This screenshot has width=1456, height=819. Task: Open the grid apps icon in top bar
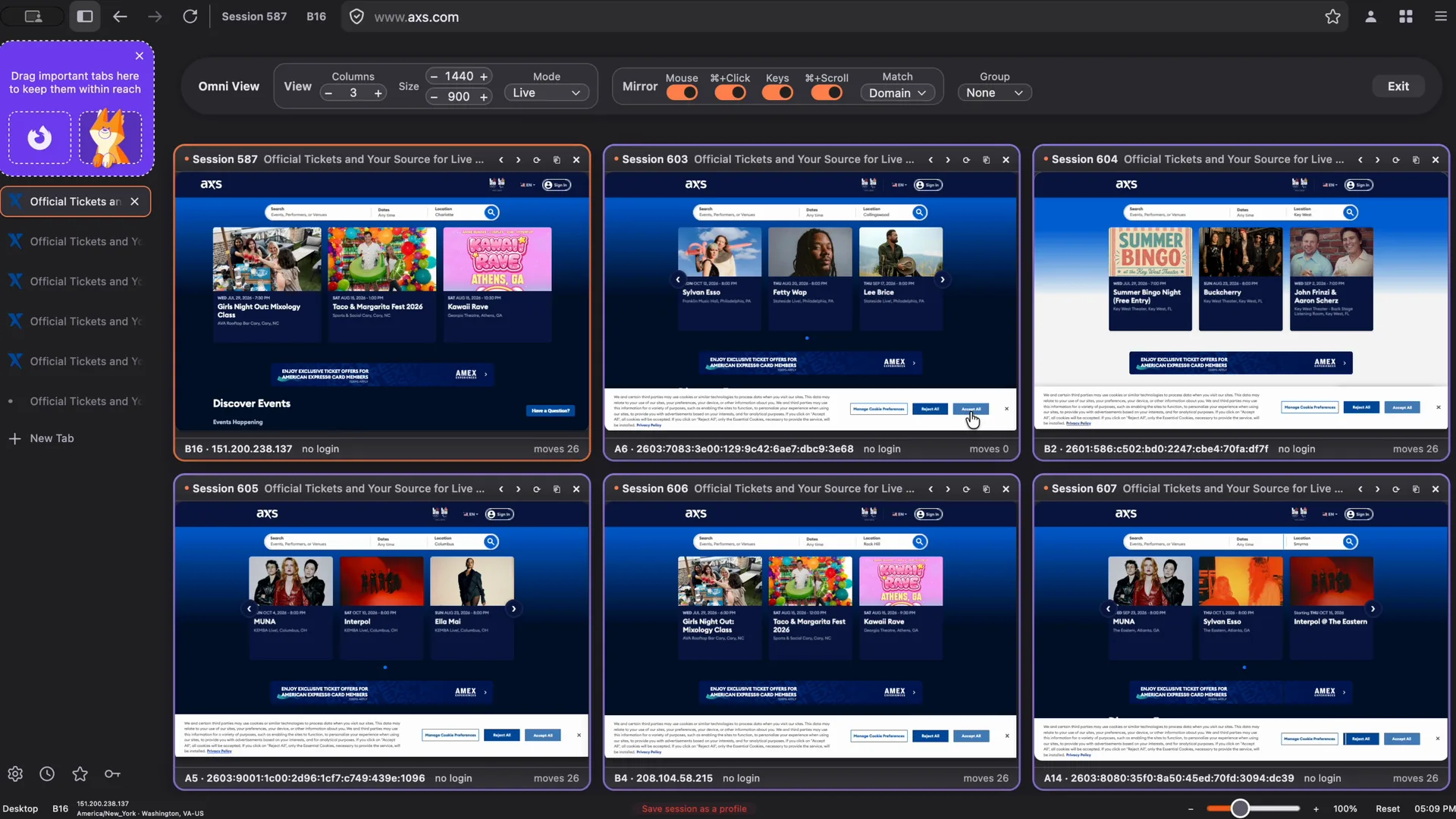pyautogui.click(x=1405, y=17)
